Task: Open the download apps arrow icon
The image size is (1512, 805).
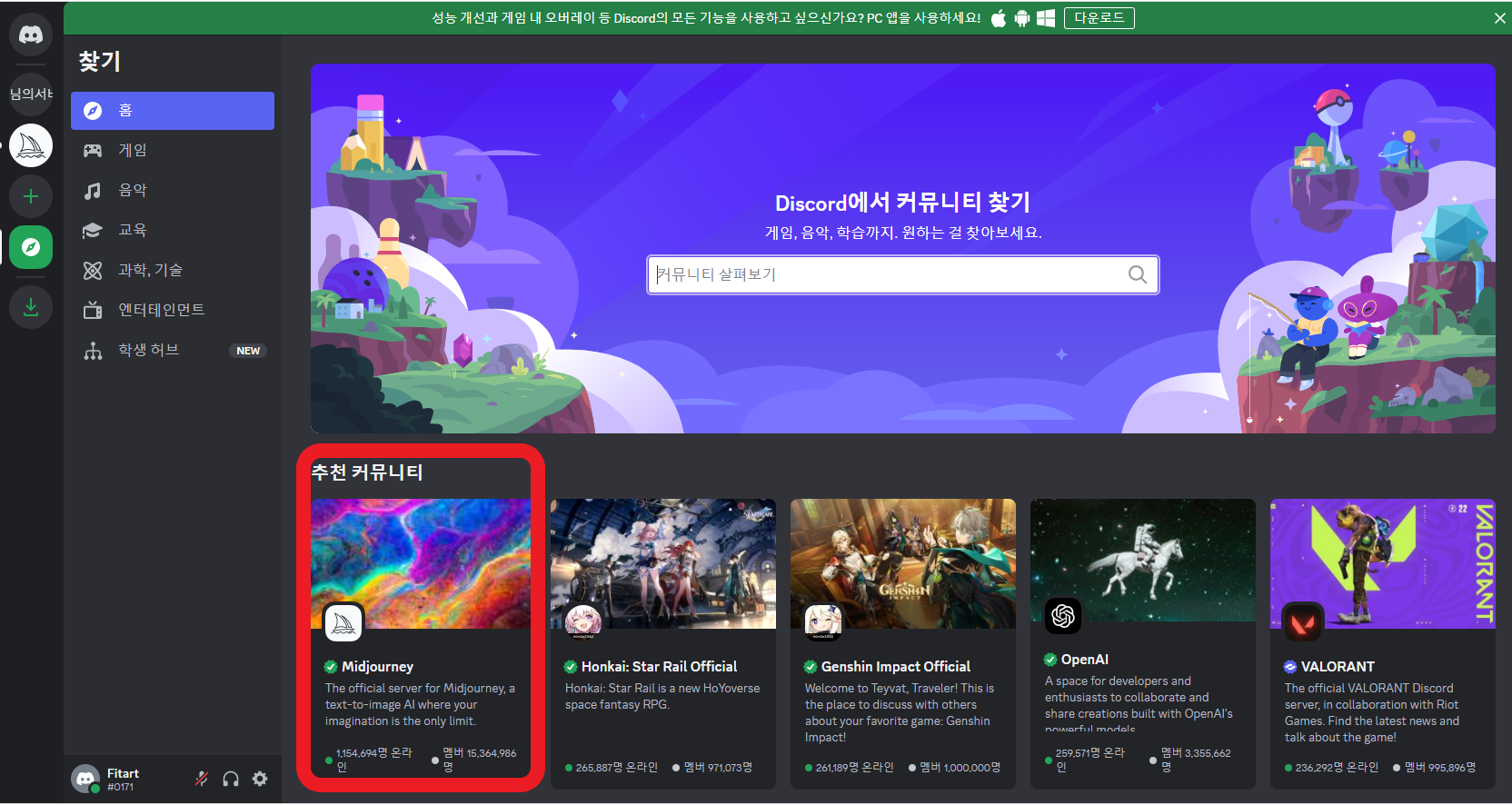Action: [31, 307]
